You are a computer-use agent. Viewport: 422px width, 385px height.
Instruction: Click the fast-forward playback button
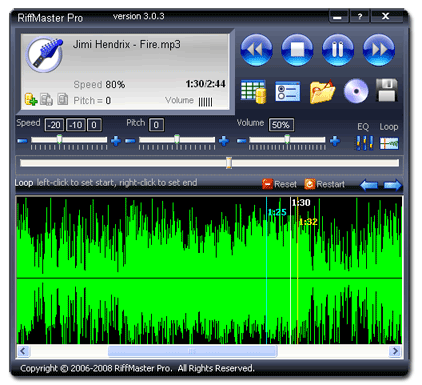tap(379, 50)
